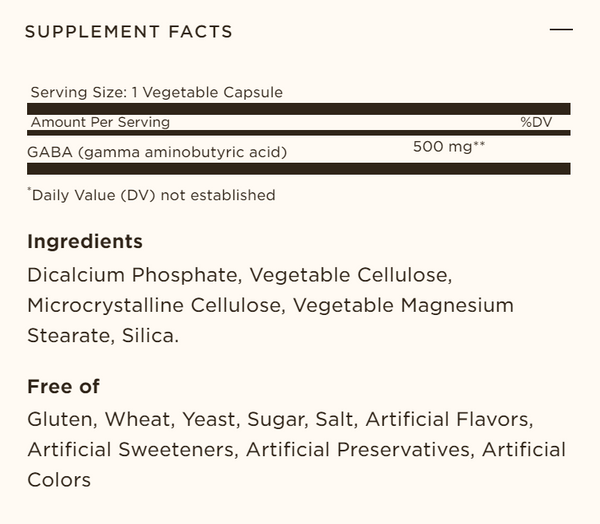Click the %DV column header

point(536,122)
